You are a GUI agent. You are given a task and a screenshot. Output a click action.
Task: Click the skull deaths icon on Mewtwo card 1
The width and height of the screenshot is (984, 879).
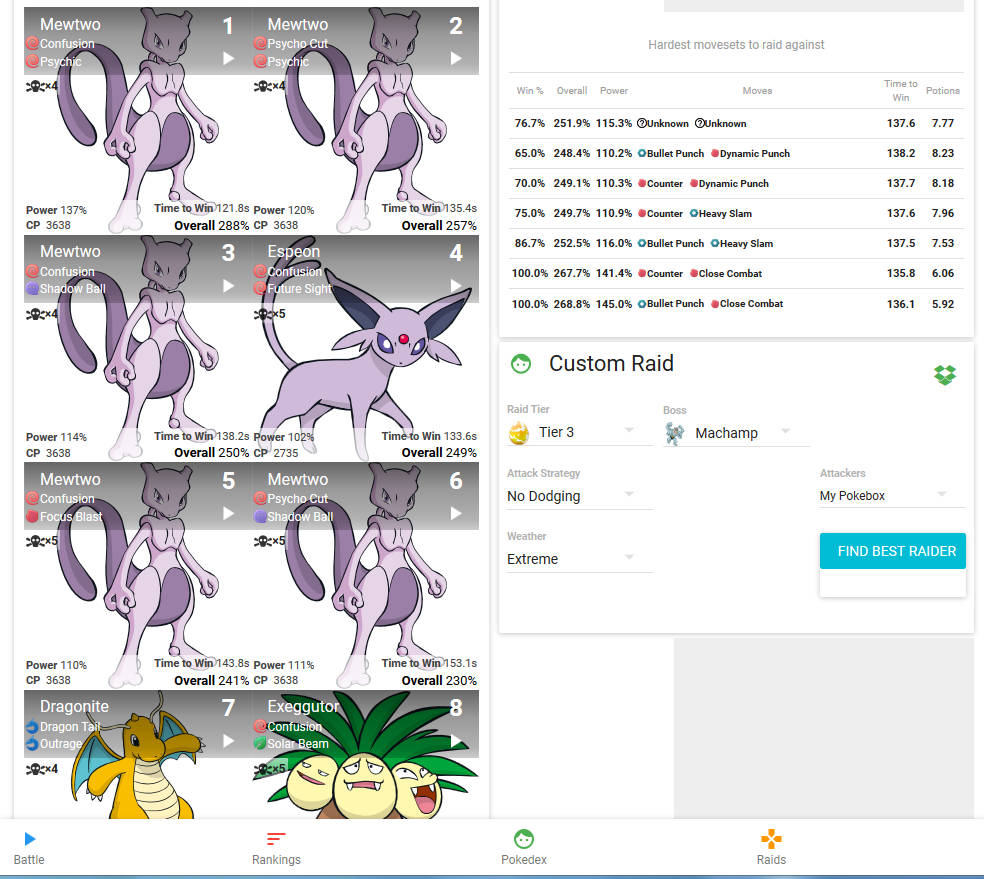pyautogui.click(x=34, y=86)
